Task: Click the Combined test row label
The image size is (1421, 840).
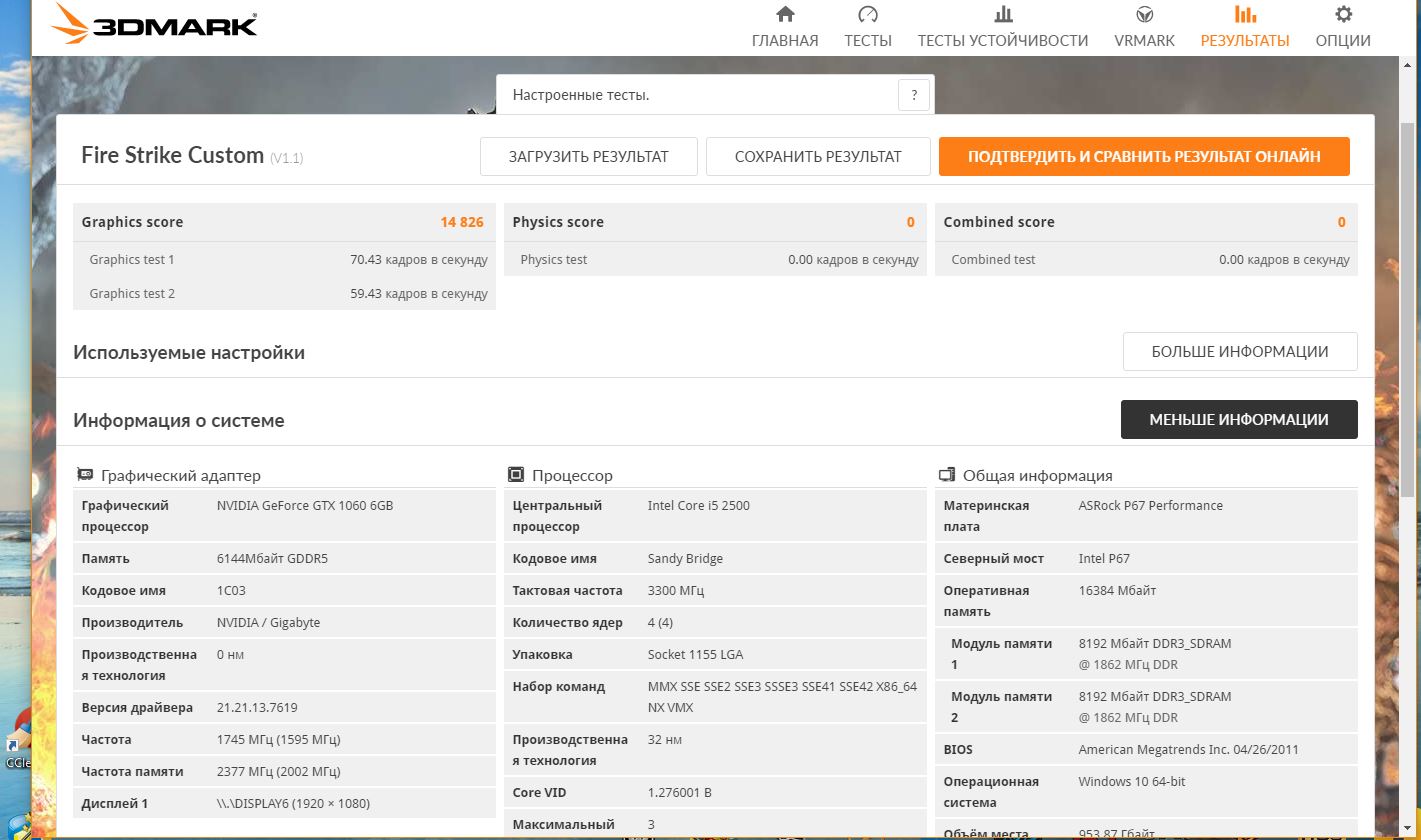Action: tap(993, 259)
